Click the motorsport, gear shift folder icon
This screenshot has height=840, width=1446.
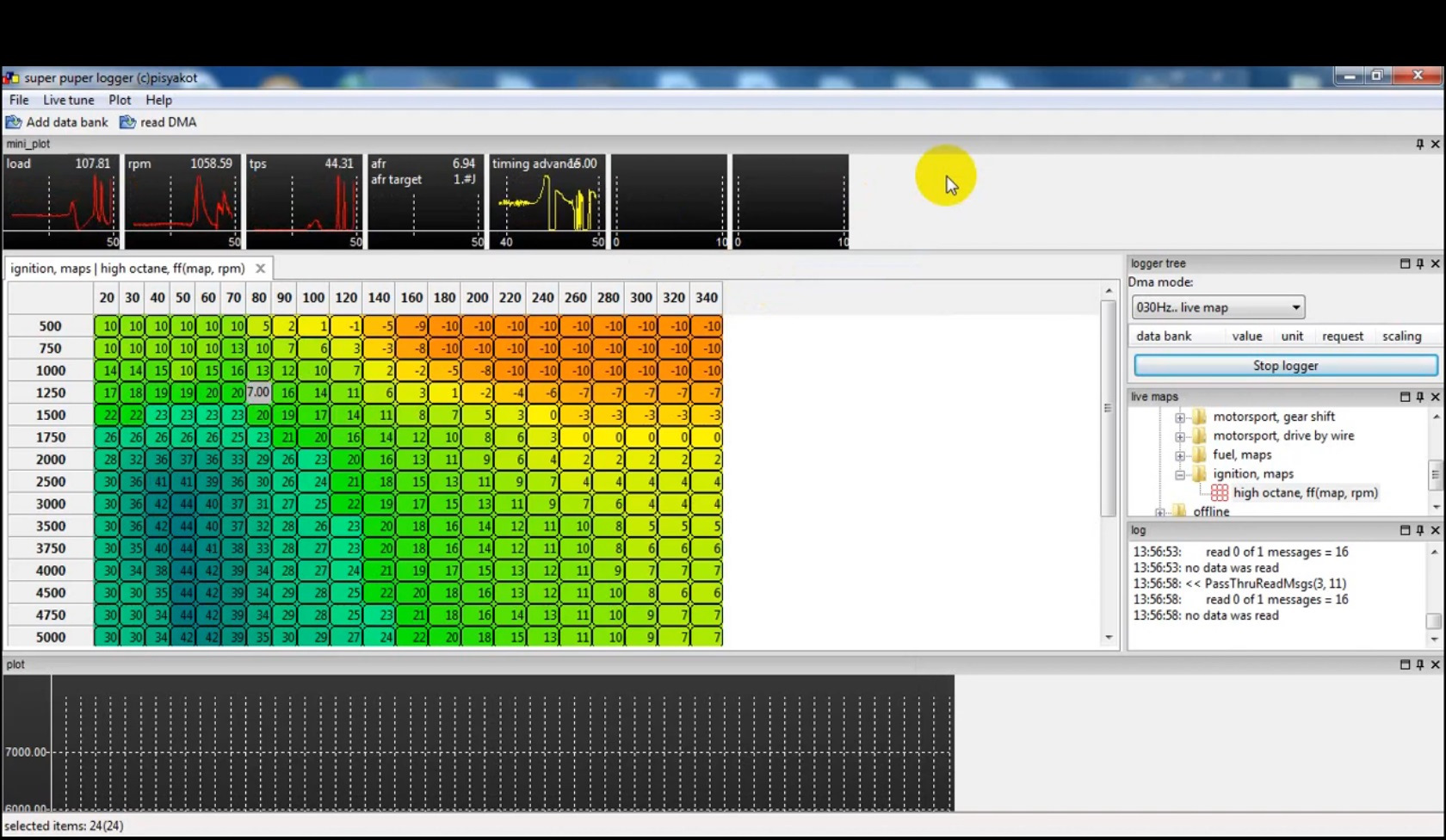tap(1199, 417)
